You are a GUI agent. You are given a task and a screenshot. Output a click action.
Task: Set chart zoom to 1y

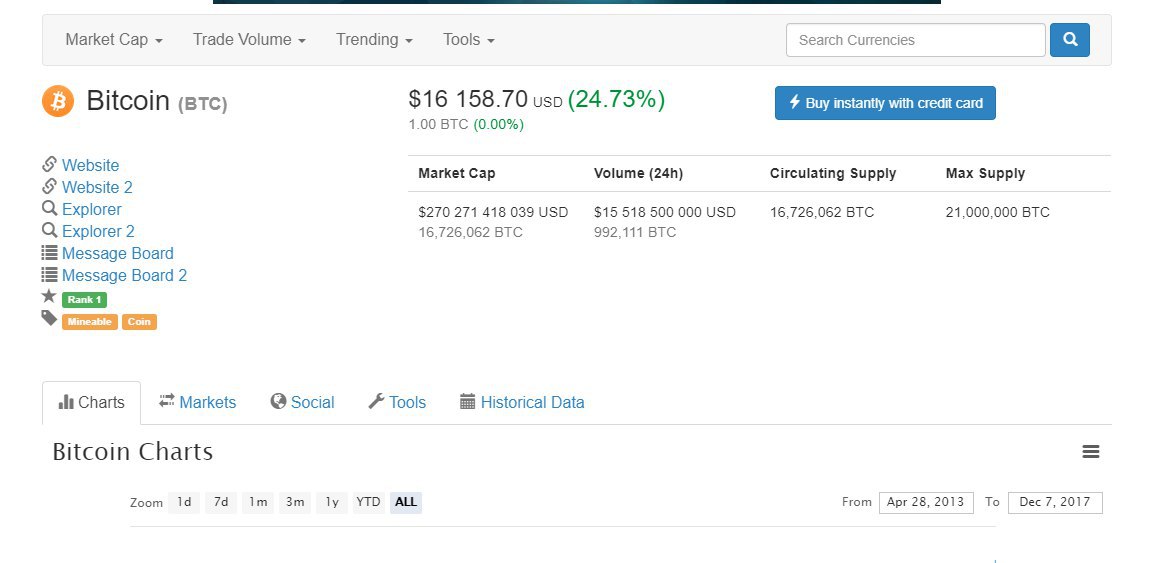click(332, 503)
